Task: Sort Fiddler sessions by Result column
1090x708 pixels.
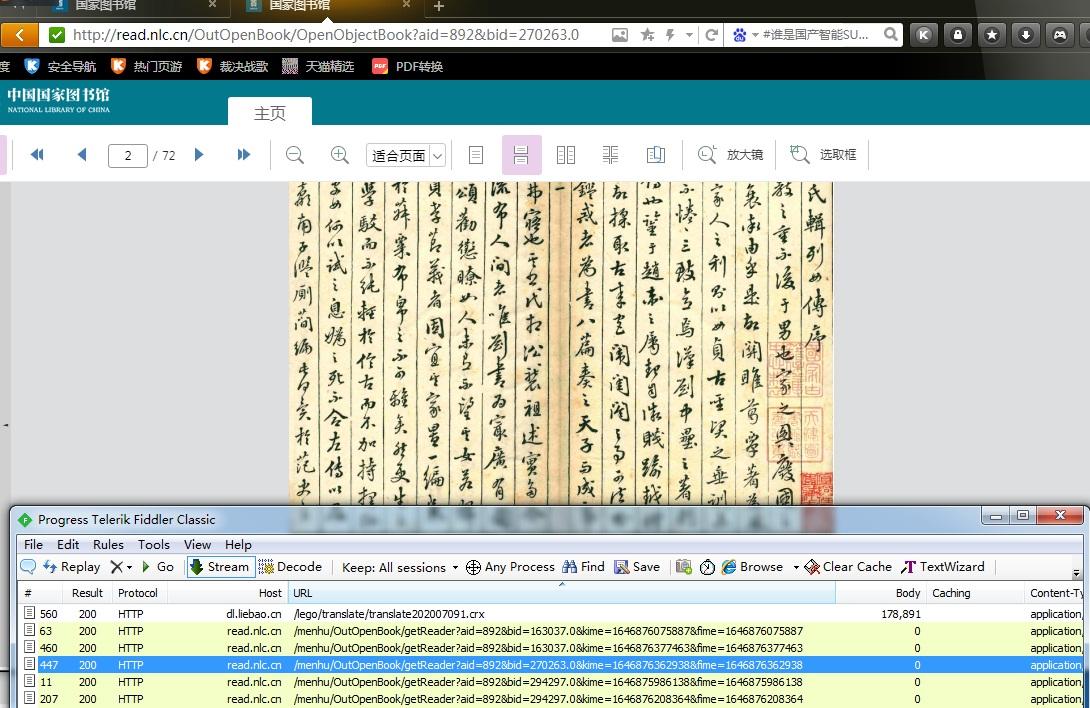Action: 88,593
